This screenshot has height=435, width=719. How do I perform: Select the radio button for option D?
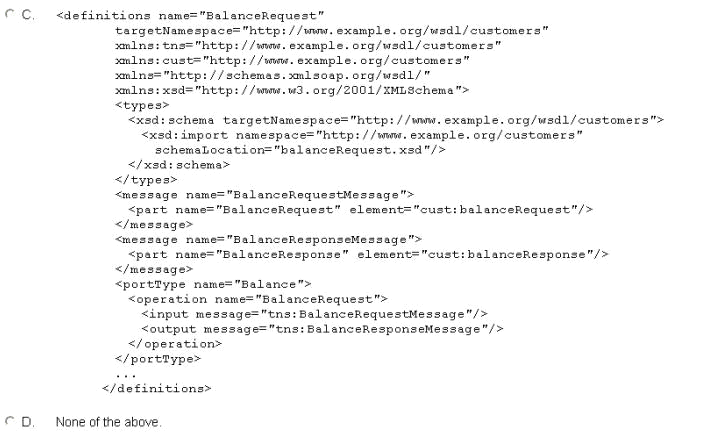(x=10, y=421)
